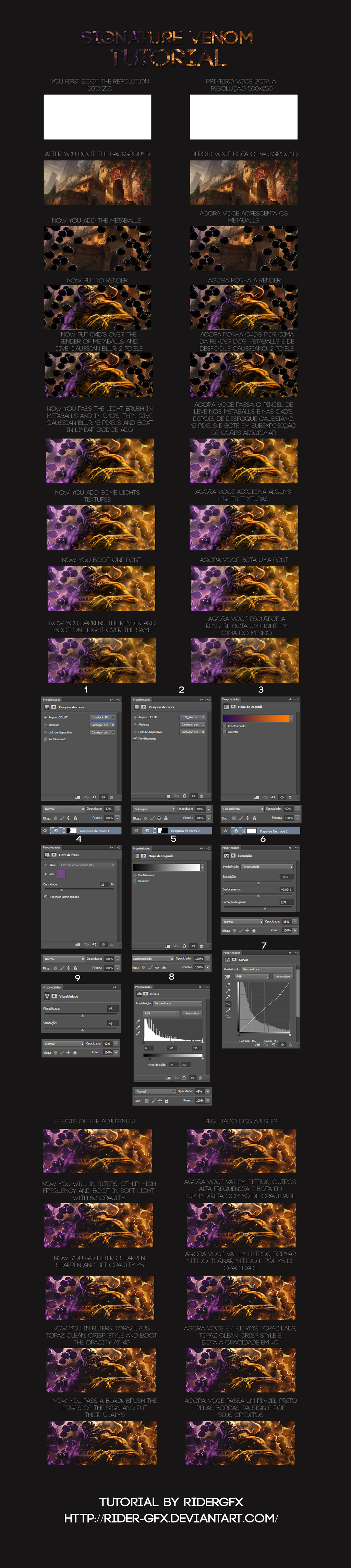Image resolution: width=351 pixels, height=1568 pixels.
Task: Click purple Cor swatch in Filtro de fotos
Action: click(x=61, y=874)
